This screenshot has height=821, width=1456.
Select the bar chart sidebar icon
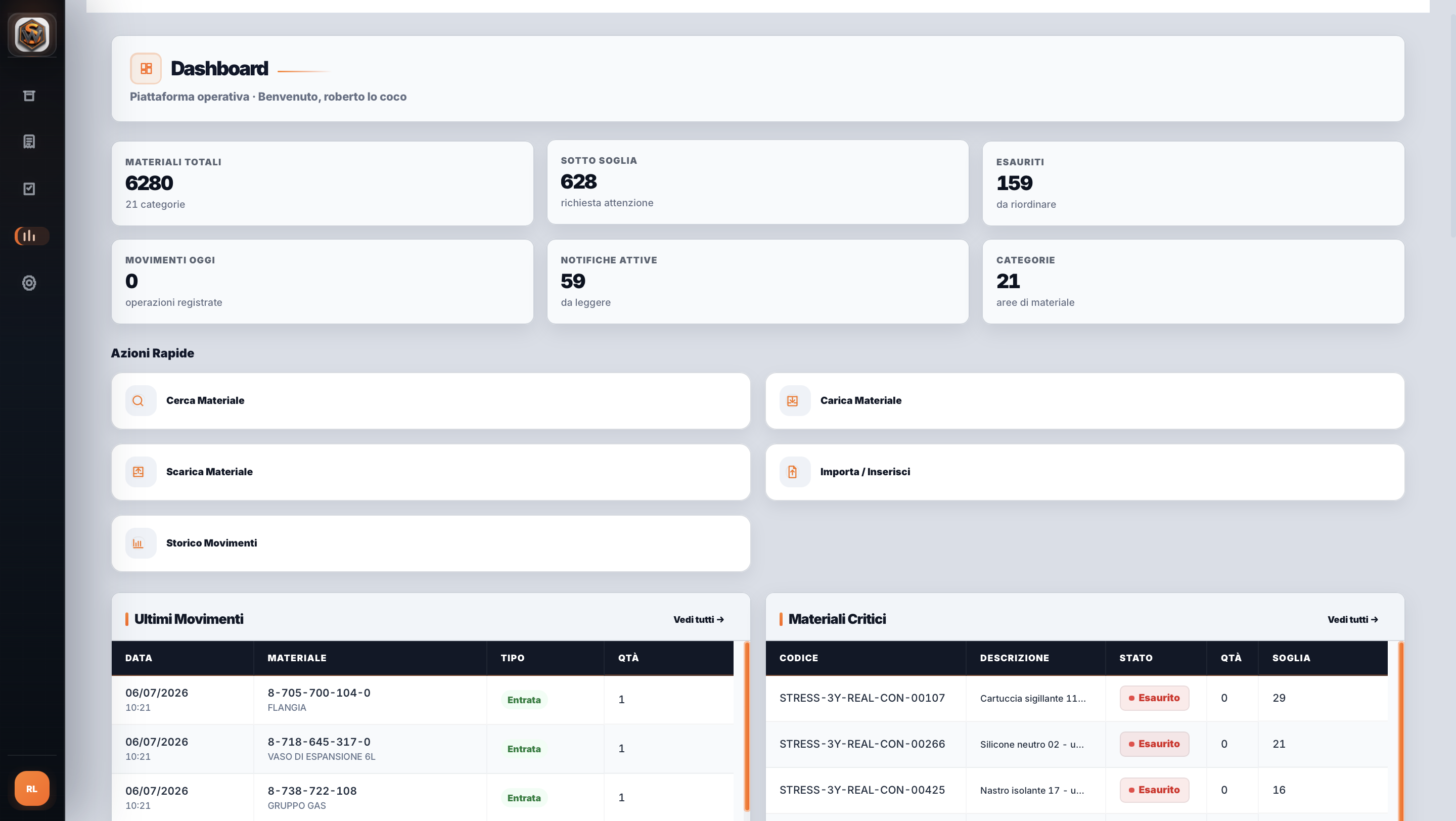click(32, 236)
